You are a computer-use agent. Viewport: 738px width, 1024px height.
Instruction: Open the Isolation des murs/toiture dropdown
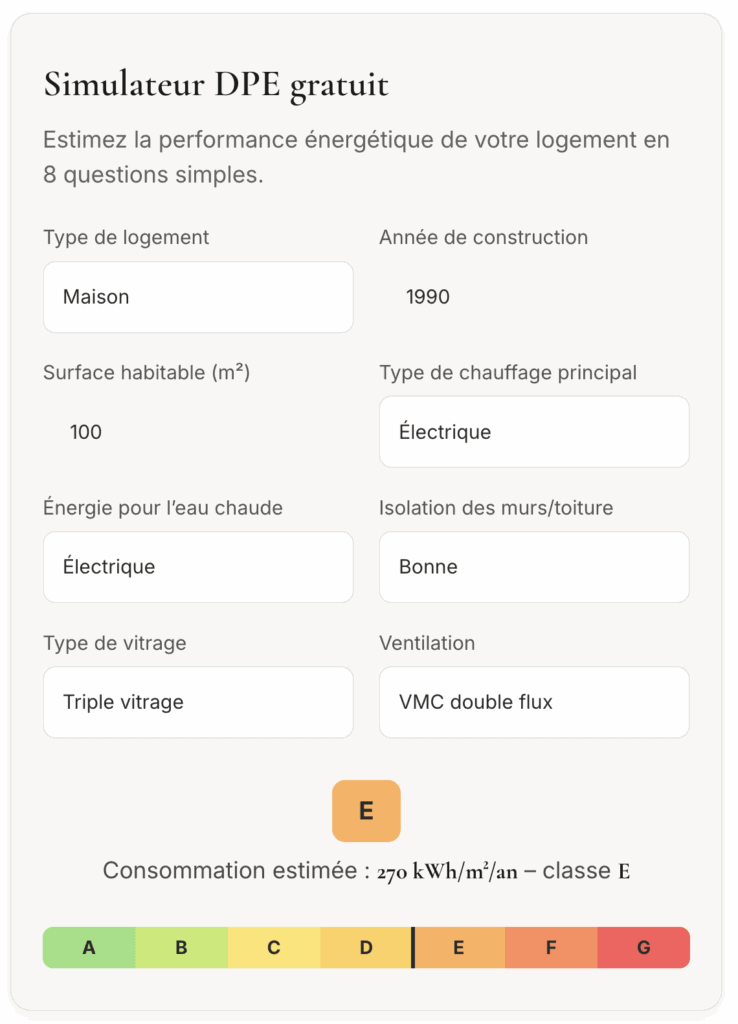pos(533,567)
